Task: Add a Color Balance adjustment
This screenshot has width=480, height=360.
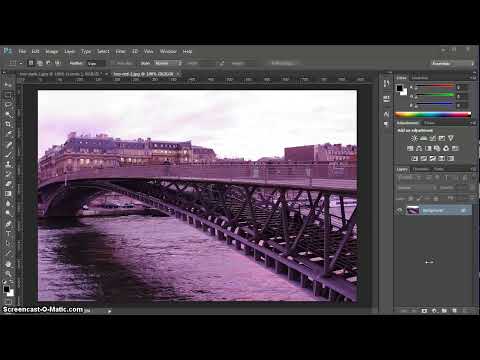Action: pyautogui.click(x=419, y=148)
